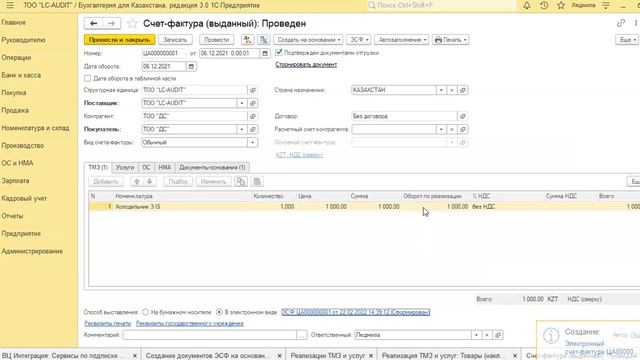Screen dimensions: 640x360
Task: Clear the Ответственный field
Action: tap(487, 335)
